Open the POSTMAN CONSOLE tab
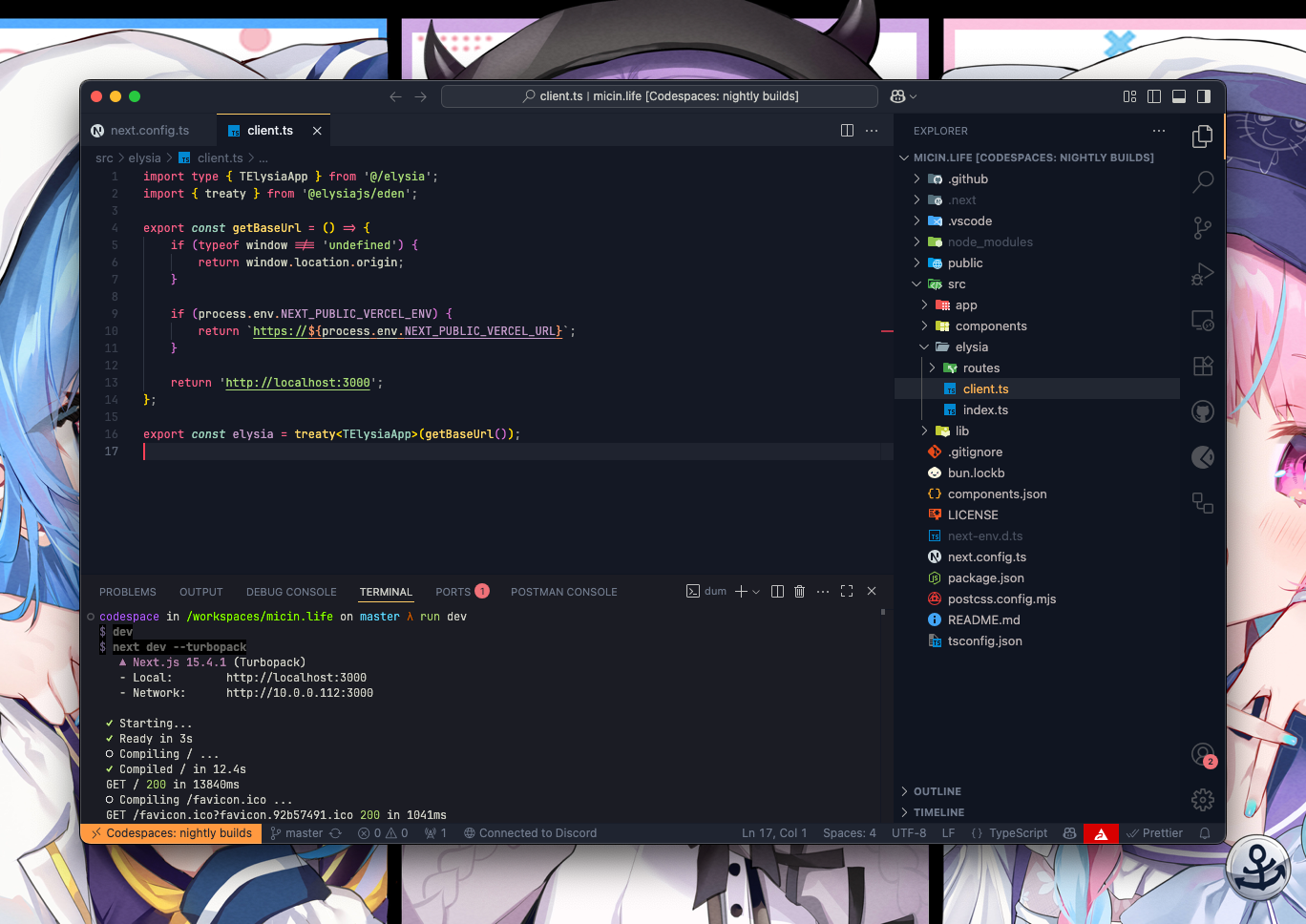 coord(564,592)
